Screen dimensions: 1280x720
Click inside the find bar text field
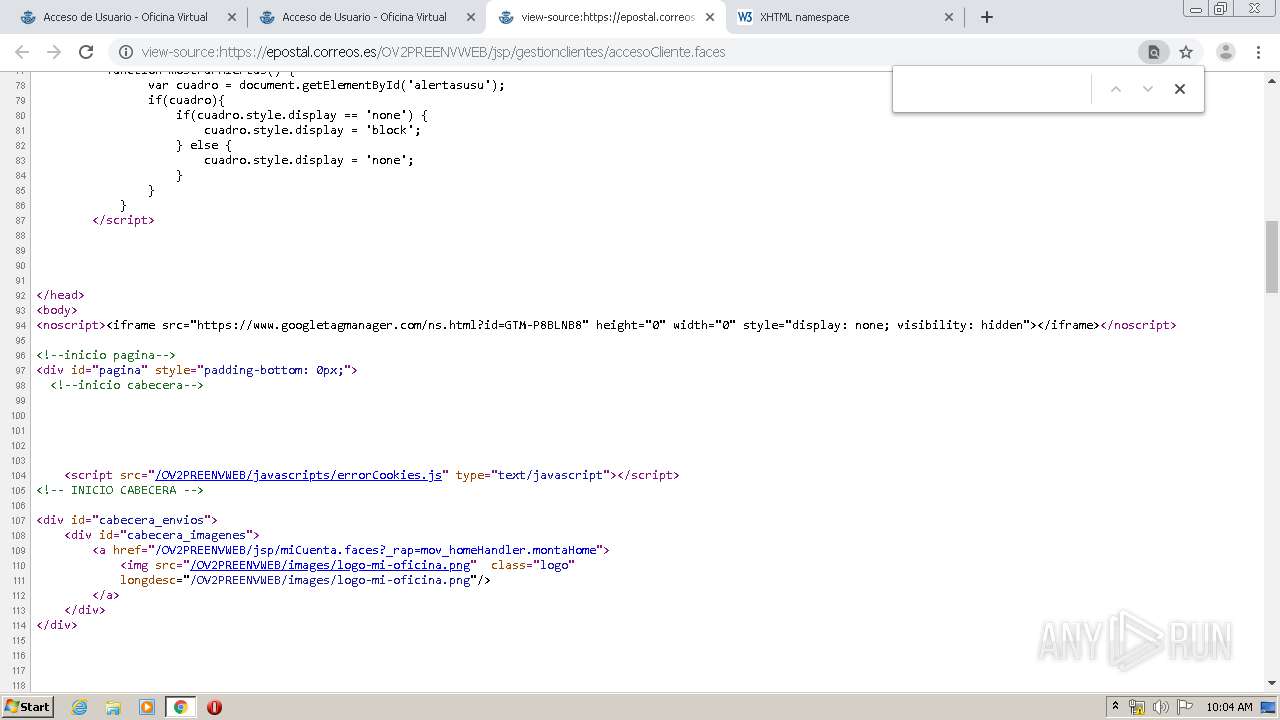click(992, 89)
